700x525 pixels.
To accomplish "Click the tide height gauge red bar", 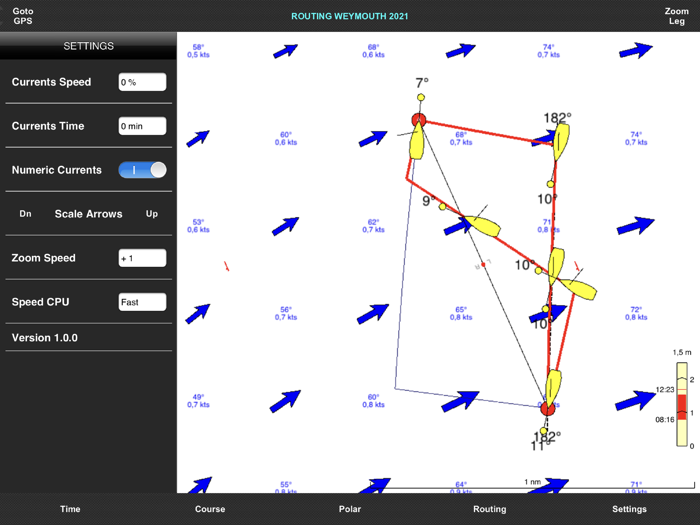I will pos(682,407).
